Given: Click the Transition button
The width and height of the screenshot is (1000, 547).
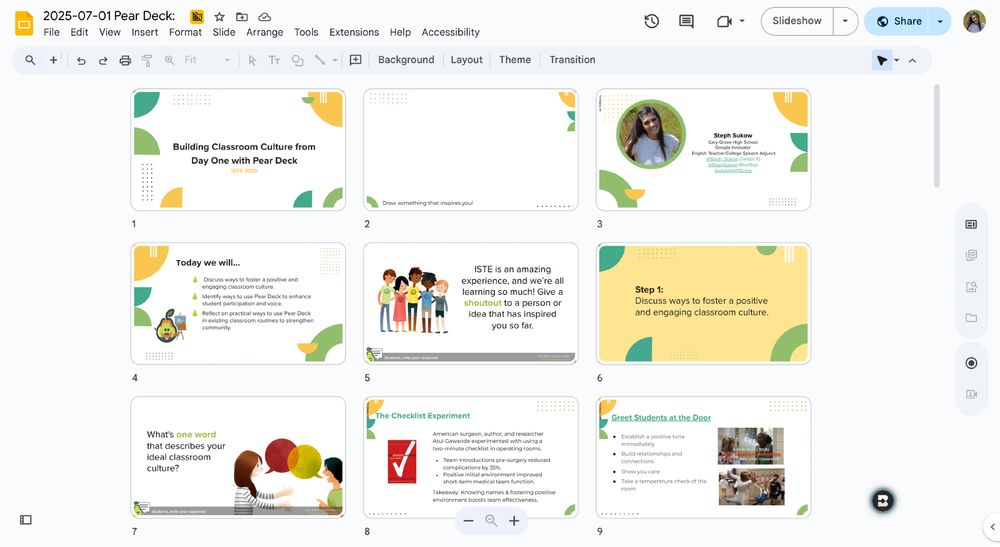Looking at the screenshot, I should 572,60.
